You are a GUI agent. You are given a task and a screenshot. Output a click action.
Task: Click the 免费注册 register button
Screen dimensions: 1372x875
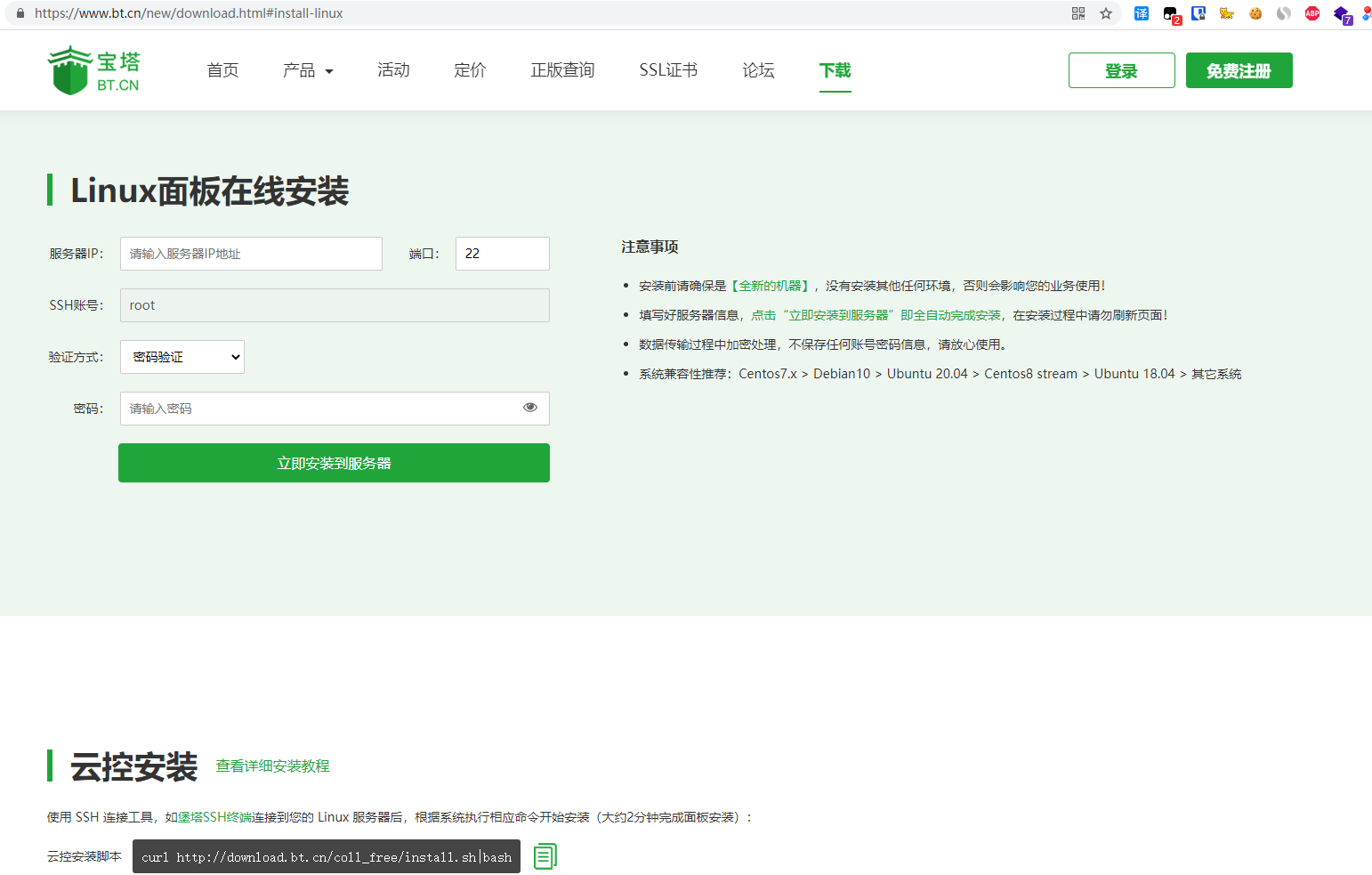[1239, 70]
